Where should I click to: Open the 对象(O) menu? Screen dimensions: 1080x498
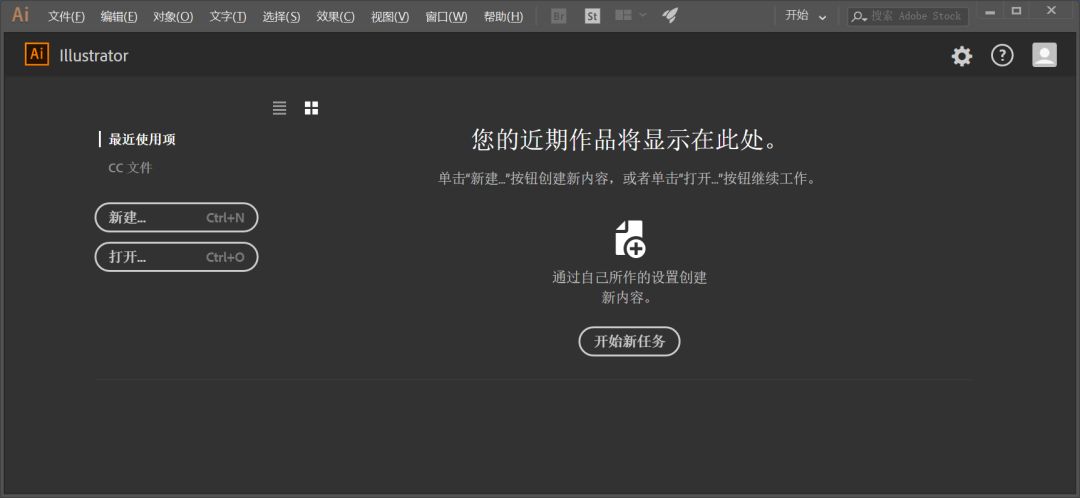[173, 17]
